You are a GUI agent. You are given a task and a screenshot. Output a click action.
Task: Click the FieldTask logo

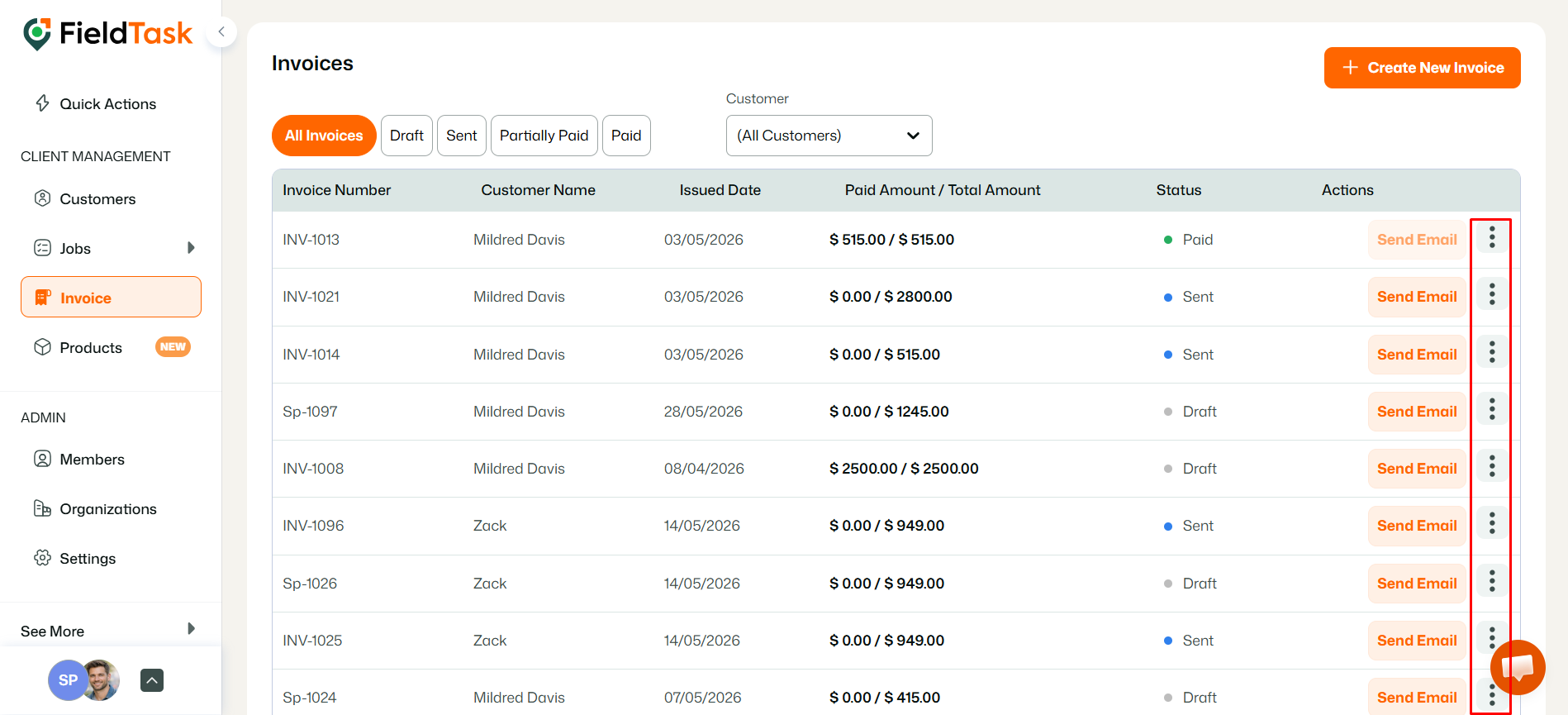[107, 34]
